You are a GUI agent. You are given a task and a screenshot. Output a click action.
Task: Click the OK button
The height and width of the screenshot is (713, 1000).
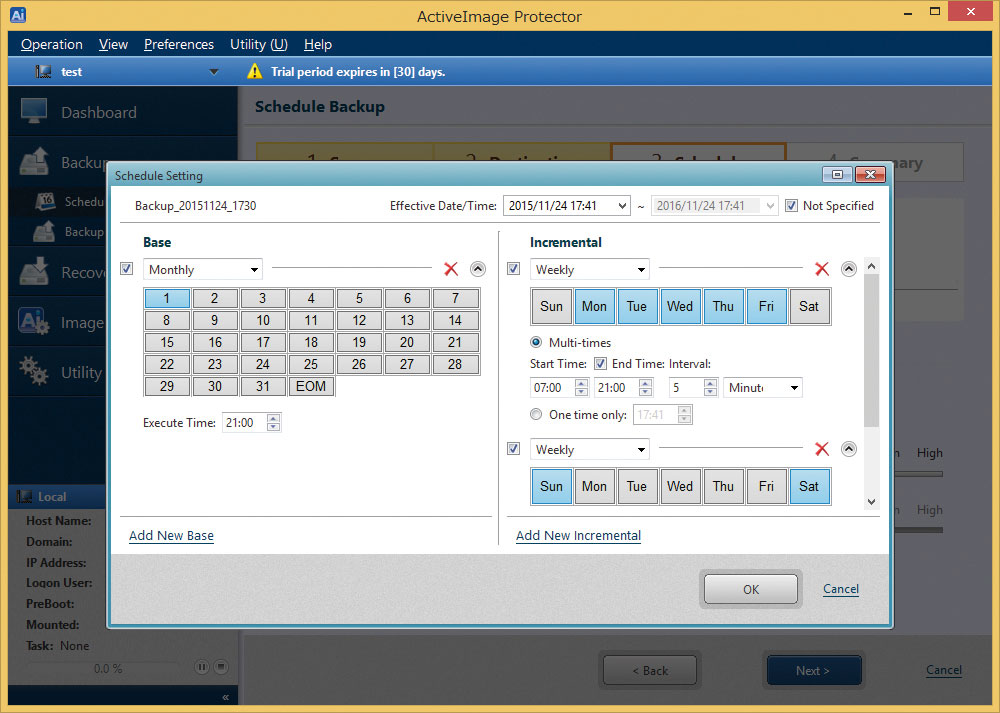[x=751, y=589]
